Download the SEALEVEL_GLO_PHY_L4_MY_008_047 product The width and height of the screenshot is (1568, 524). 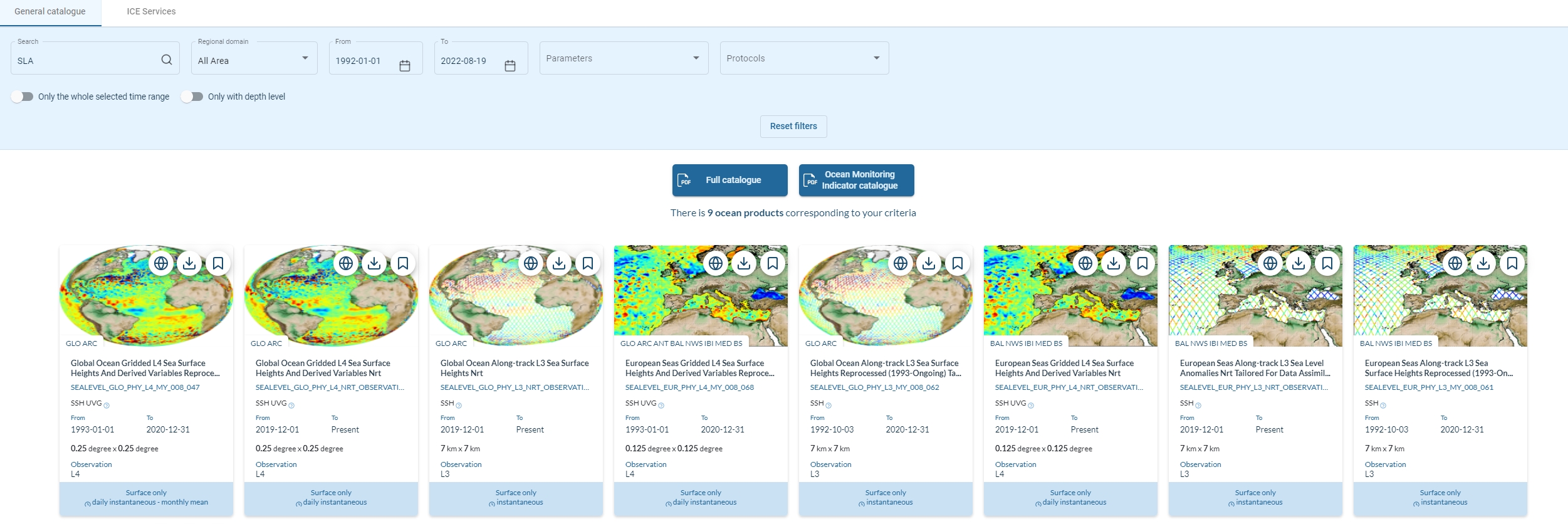click(189, 263)
